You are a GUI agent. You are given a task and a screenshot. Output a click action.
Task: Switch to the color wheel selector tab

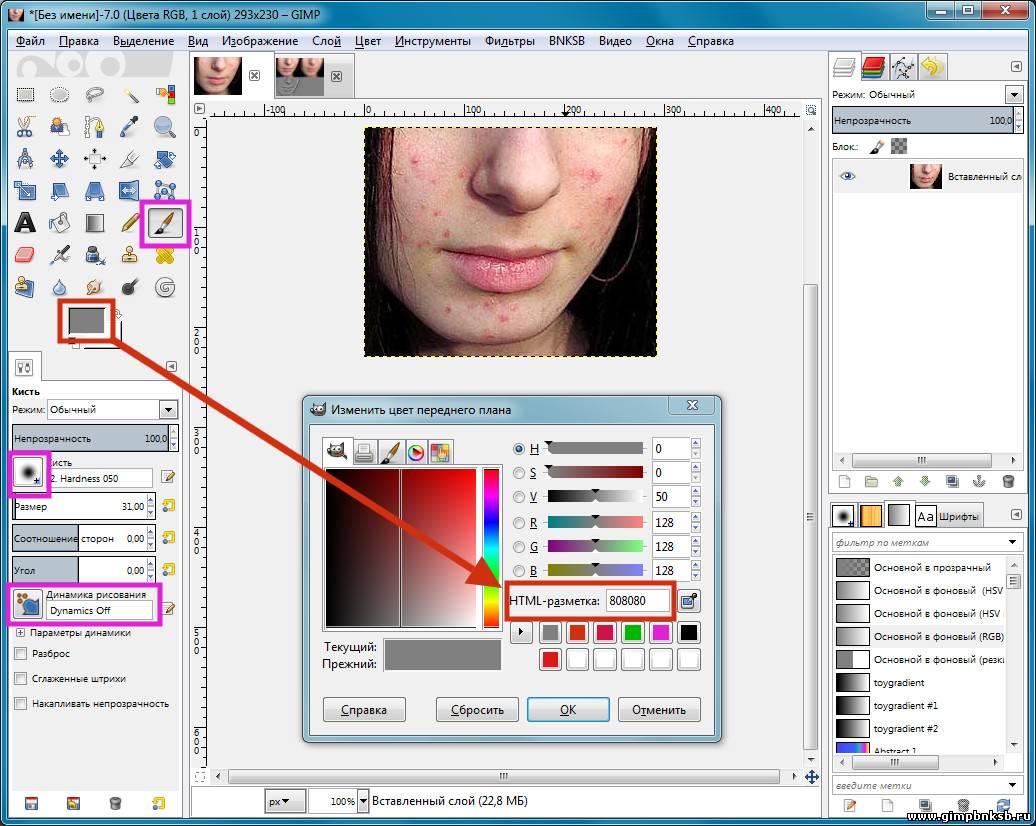(416, 452)
